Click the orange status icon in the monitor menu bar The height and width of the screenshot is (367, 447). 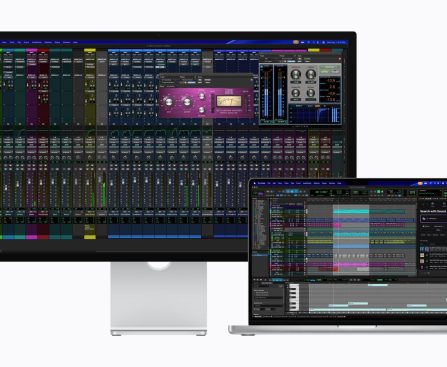point(295,42)
